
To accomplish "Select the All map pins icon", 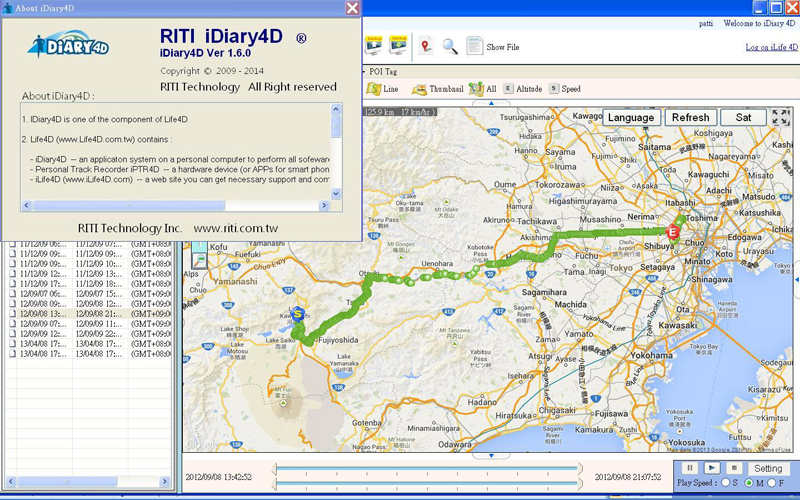I will [476, 89].
